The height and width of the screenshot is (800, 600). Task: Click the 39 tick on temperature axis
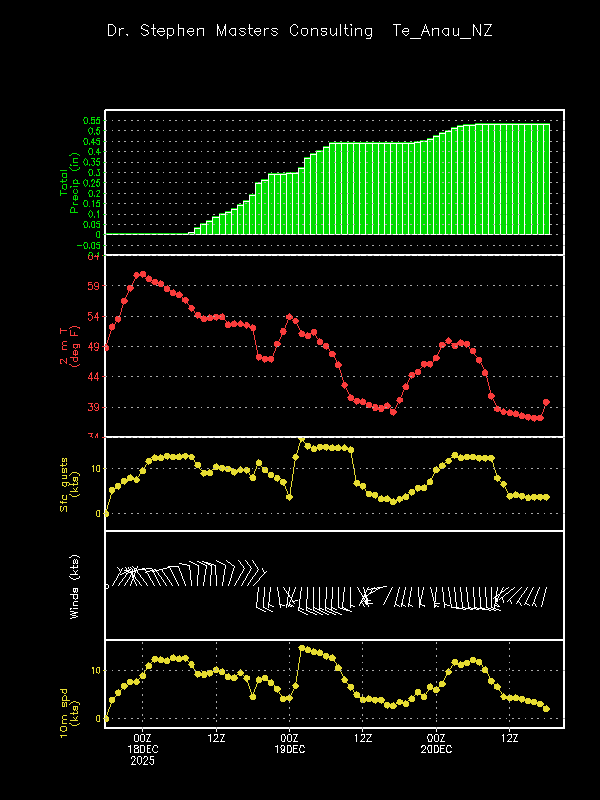[93, 407]
